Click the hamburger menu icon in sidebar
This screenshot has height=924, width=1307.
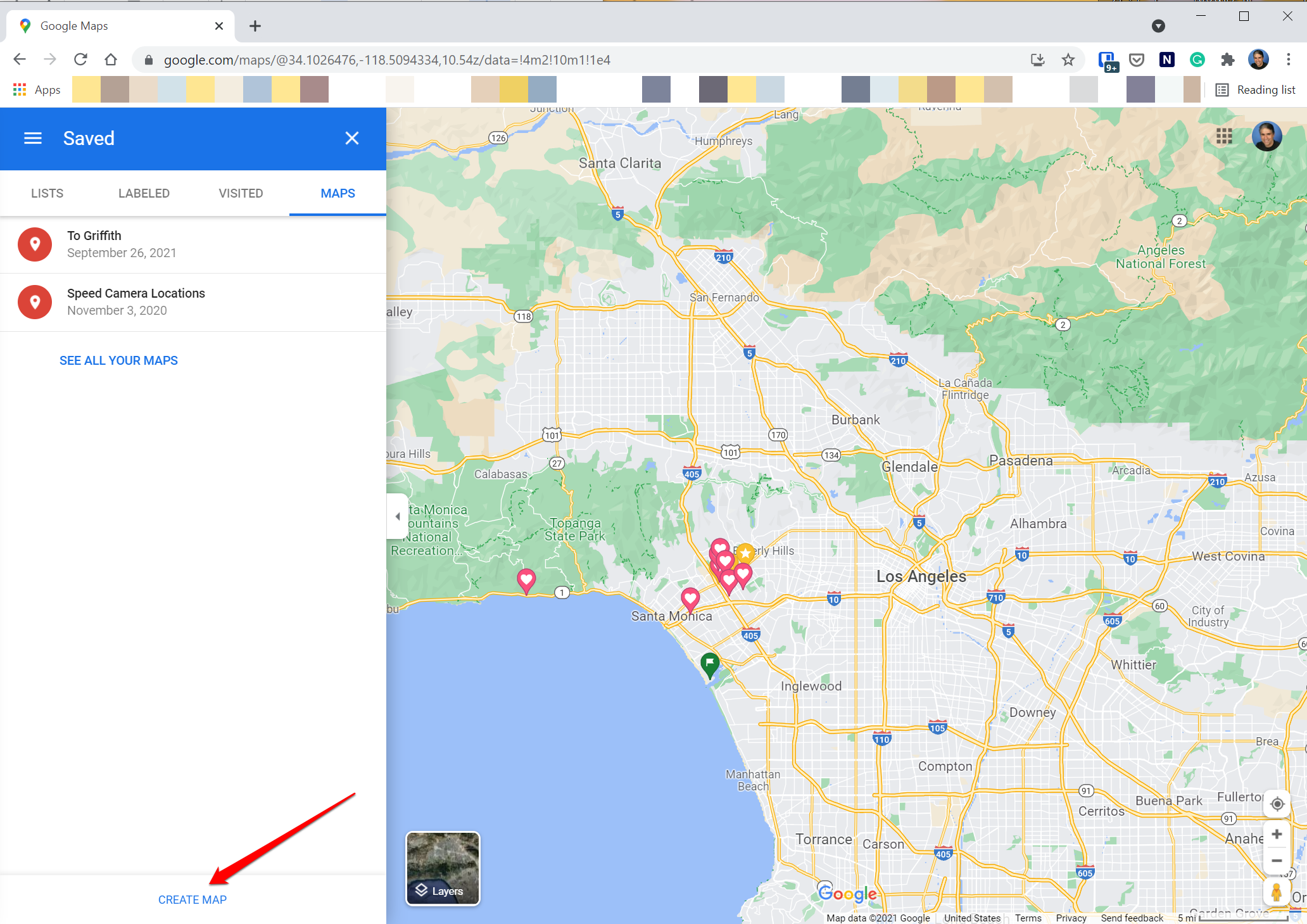32,138
